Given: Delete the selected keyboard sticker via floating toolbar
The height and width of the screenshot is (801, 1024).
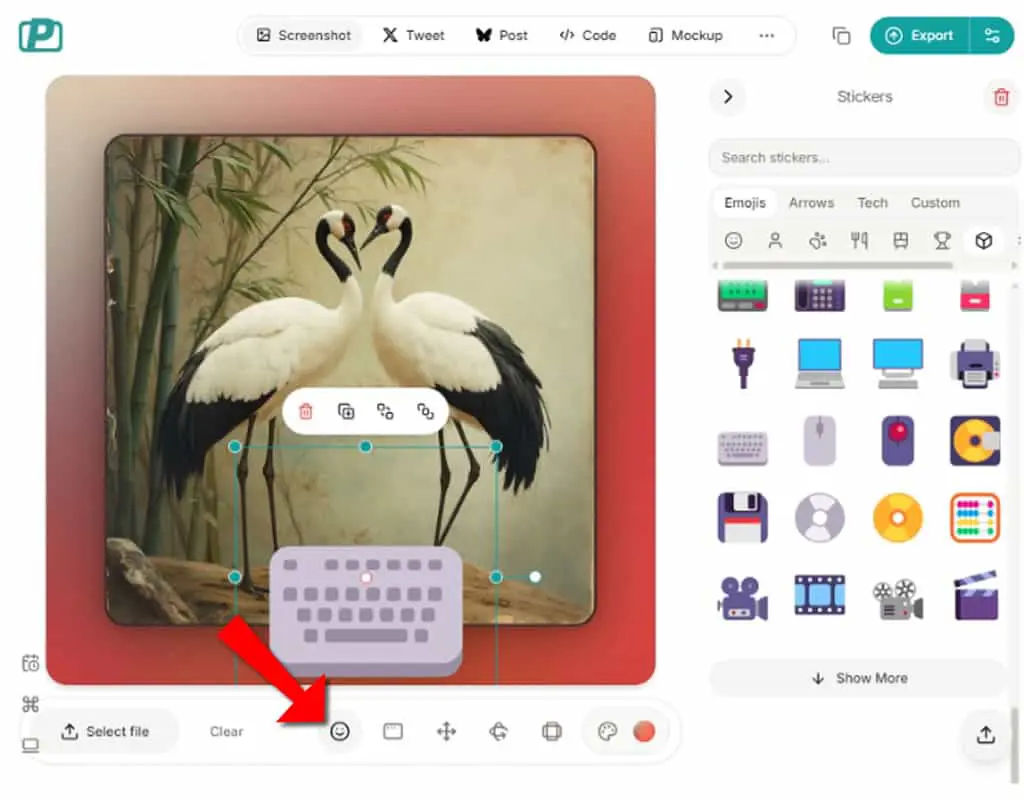Looking at the screenshot, I should tap(306, 411).
